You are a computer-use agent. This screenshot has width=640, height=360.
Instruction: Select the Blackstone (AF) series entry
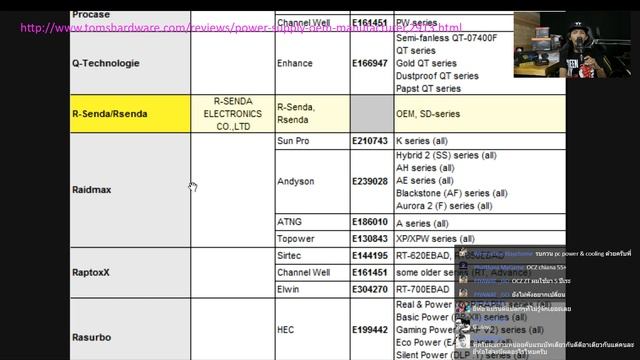(x=451, y=193)
